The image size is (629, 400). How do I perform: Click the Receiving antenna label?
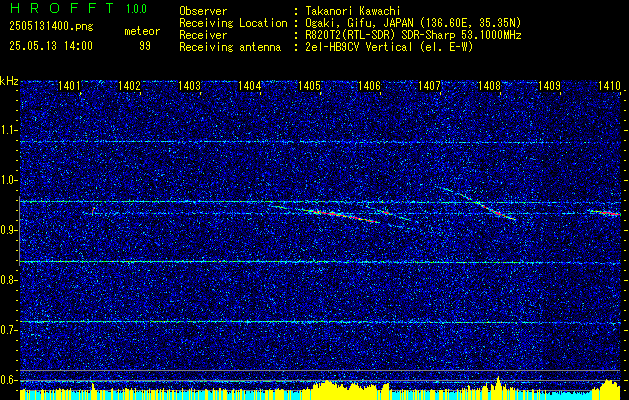click(230, 47)
